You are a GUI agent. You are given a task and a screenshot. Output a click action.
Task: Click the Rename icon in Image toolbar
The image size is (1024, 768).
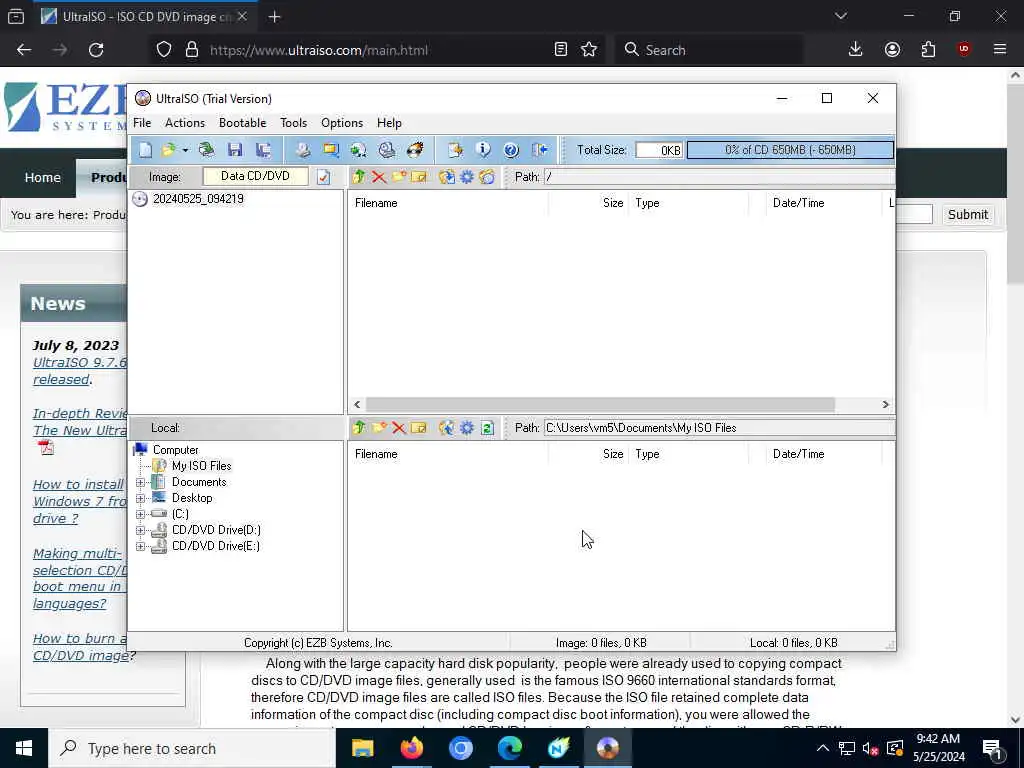pyautogui.click(x=419, y=177)
